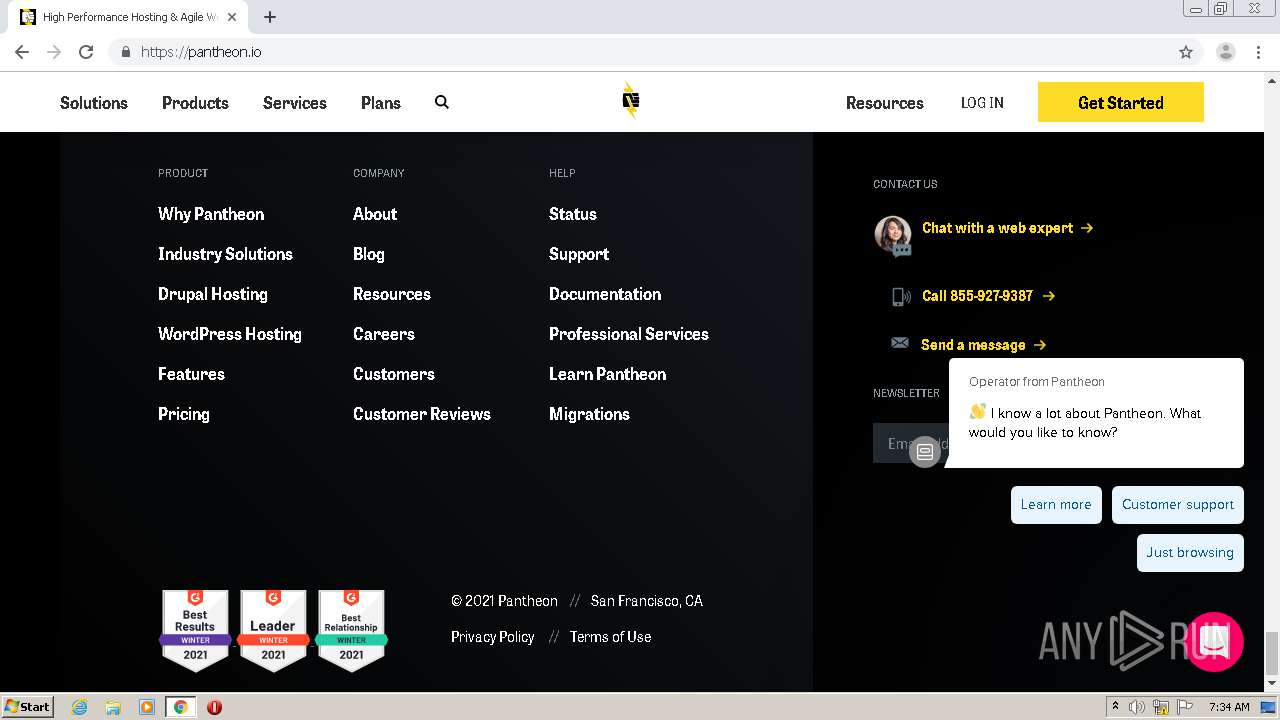Viewport: 1280px width, 720px height.
Task: Open the Resources nav menu
Action: pos(885,102)
